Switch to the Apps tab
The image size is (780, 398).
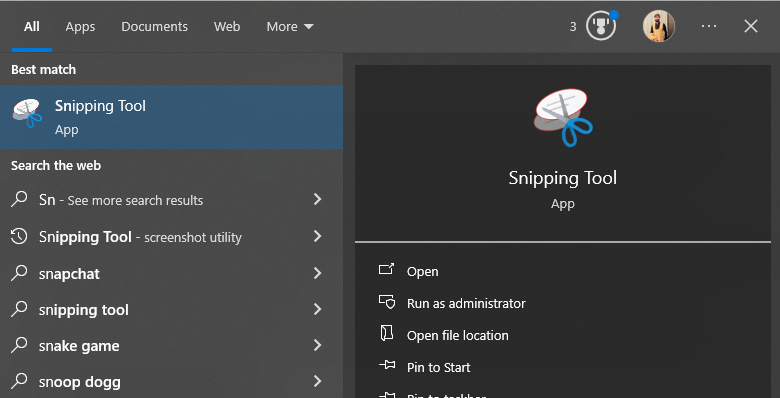click(x=80, y=26)
